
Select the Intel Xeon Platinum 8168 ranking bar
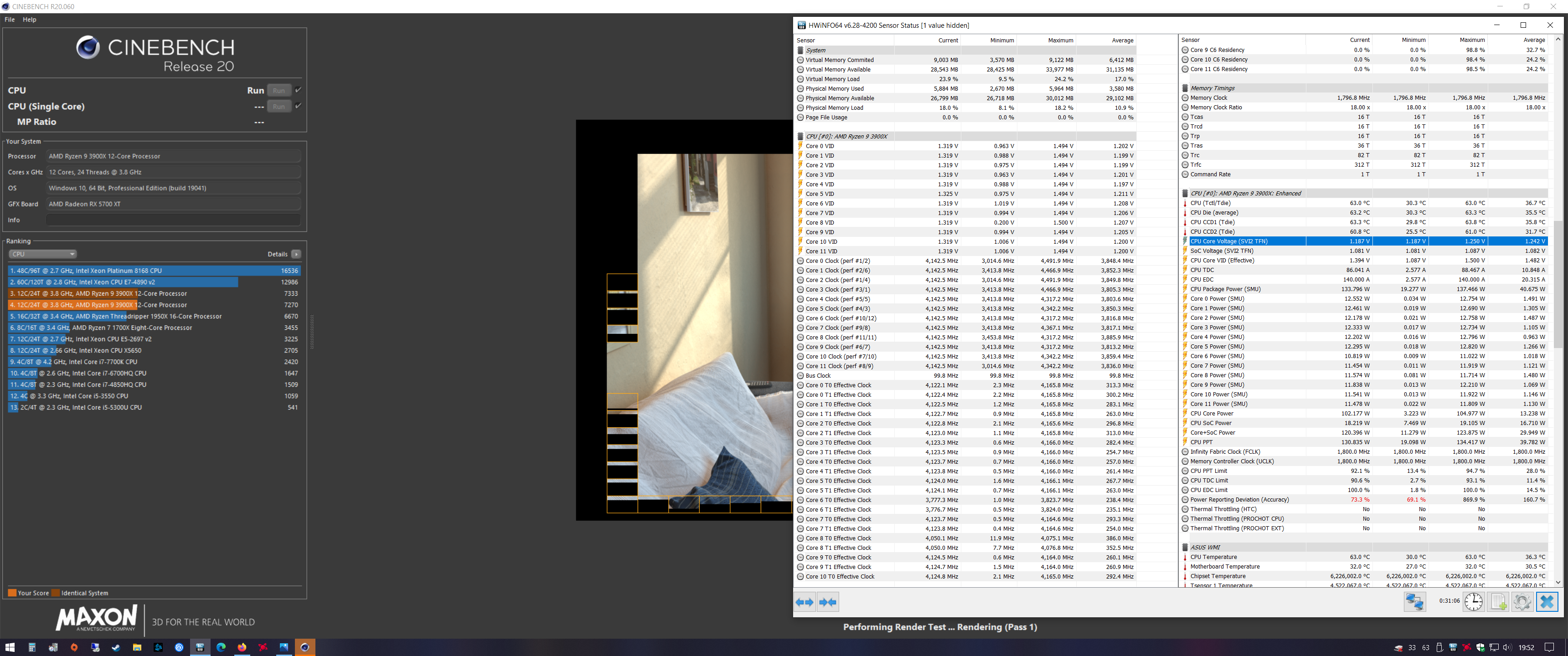click(154, 271)
